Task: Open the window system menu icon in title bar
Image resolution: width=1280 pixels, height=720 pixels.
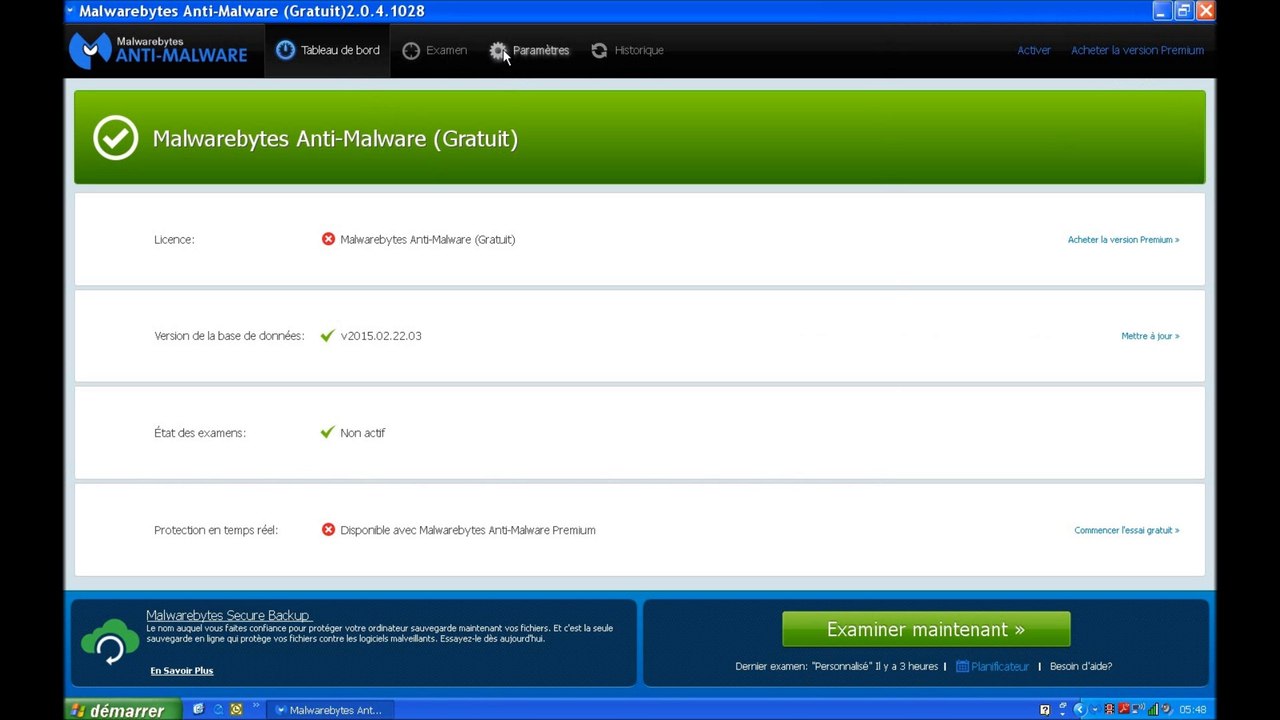Action: [x=70, y=11]
